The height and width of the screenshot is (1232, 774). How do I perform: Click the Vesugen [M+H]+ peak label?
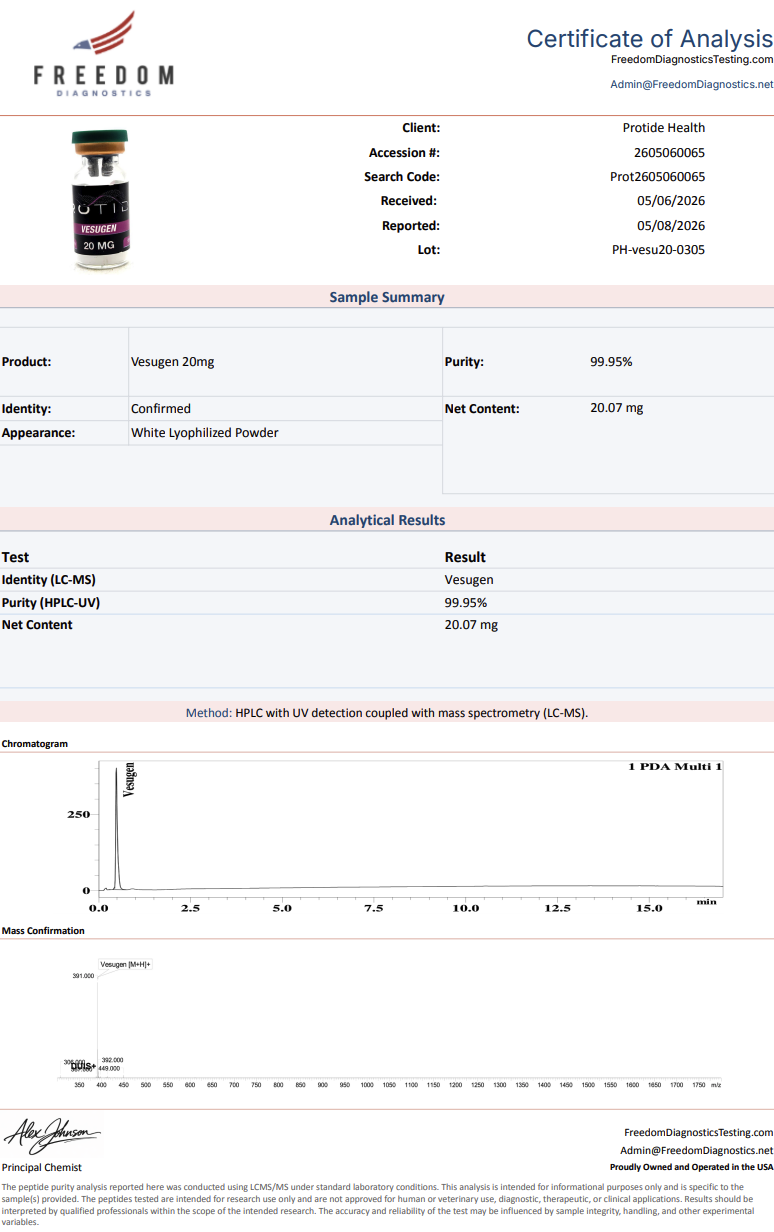pos(125,965)
